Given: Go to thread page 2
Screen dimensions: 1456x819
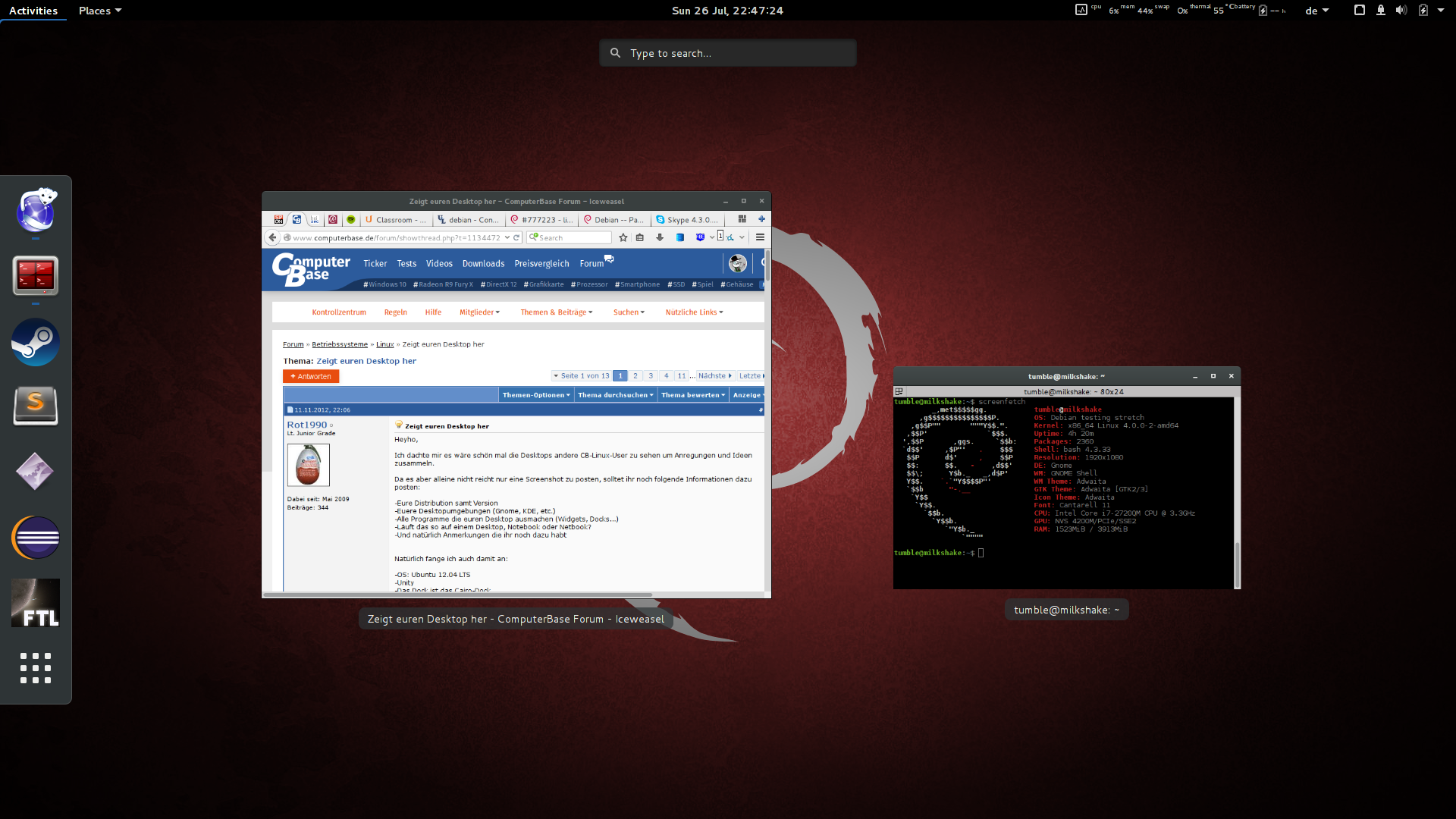Looking at the screenshot, I should click(635, 376).
